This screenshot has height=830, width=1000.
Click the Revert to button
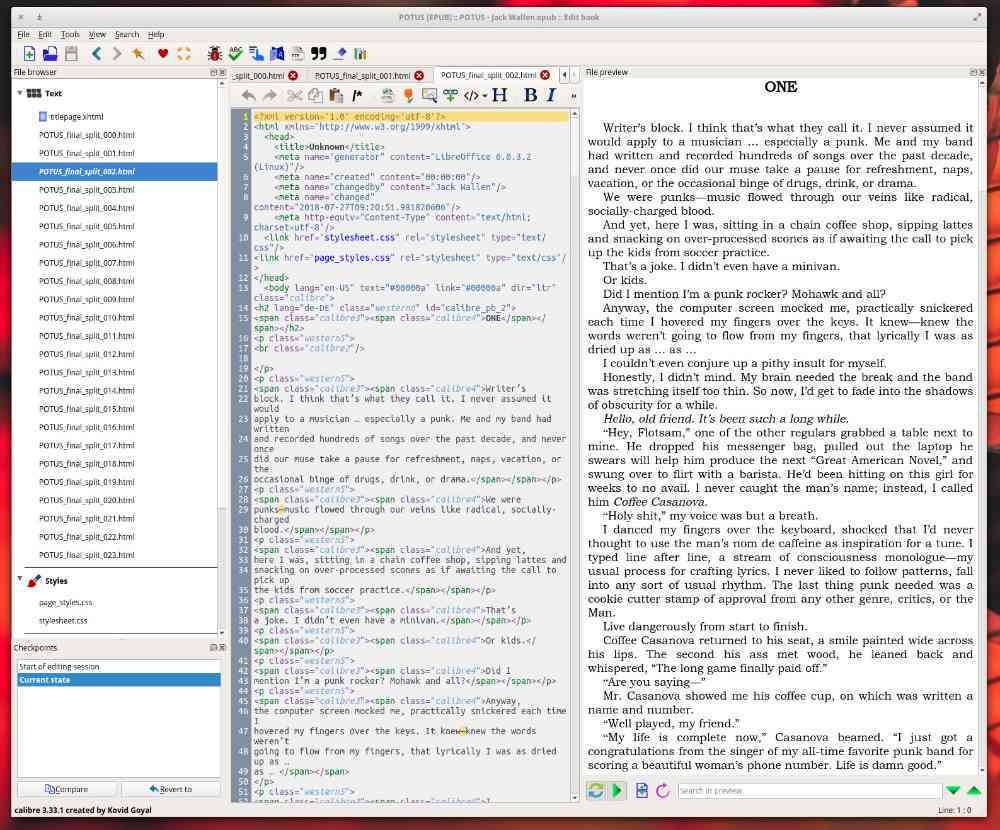[x=170, y=789]
